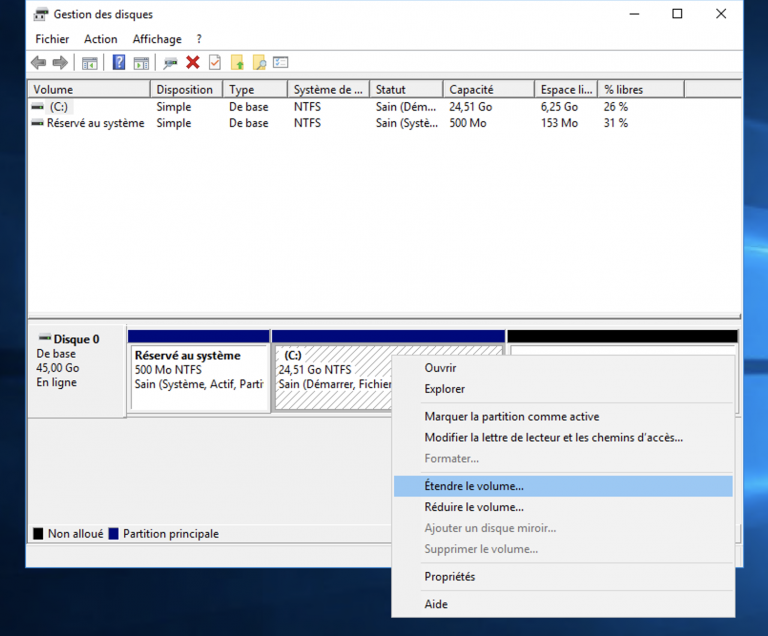Open the Affichage menu
768x636 pixels.
tap(157, 39)
